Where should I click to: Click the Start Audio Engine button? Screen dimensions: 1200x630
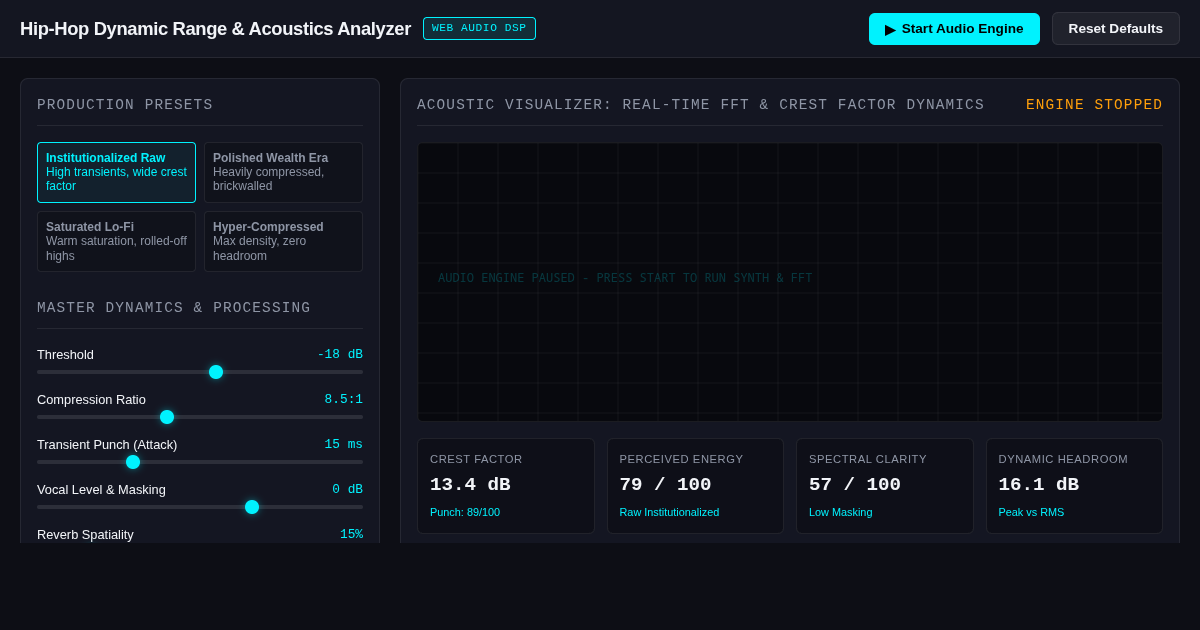[x=954, y=29]
